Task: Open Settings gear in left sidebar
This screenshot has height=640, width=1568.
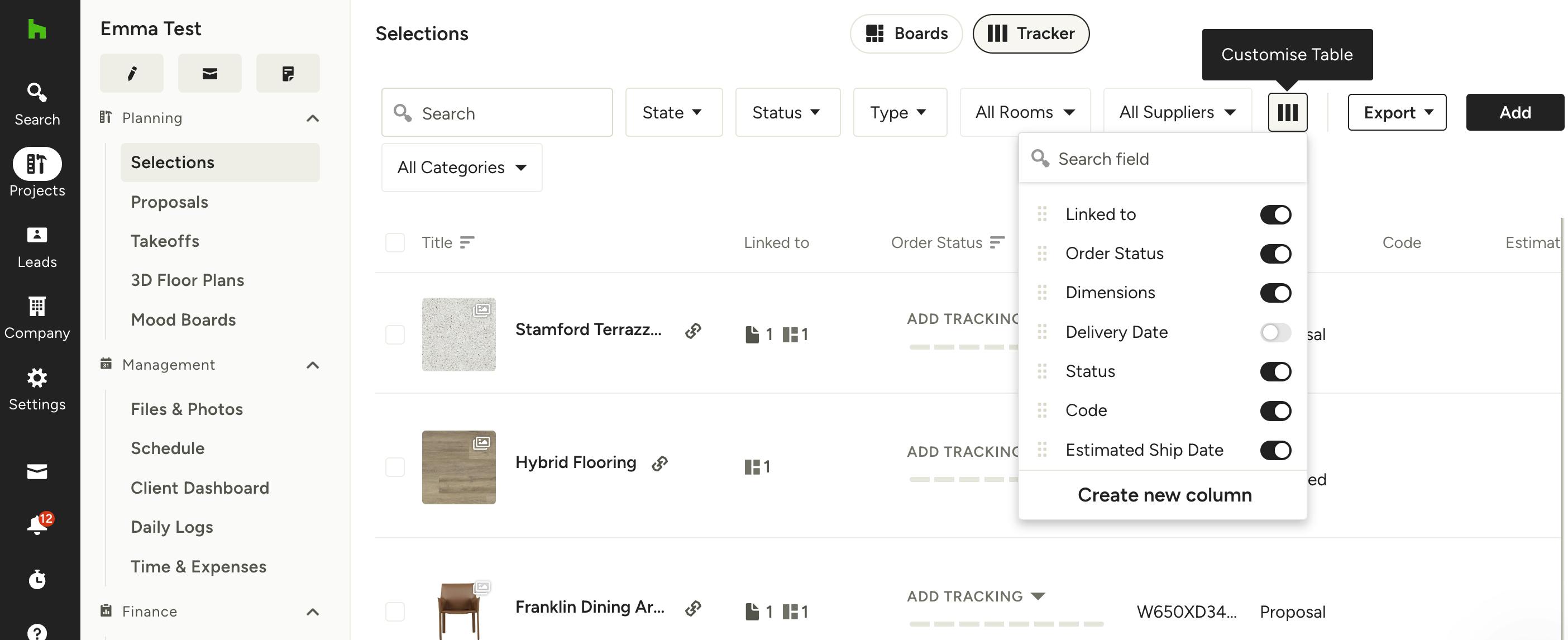Action: 37,390
